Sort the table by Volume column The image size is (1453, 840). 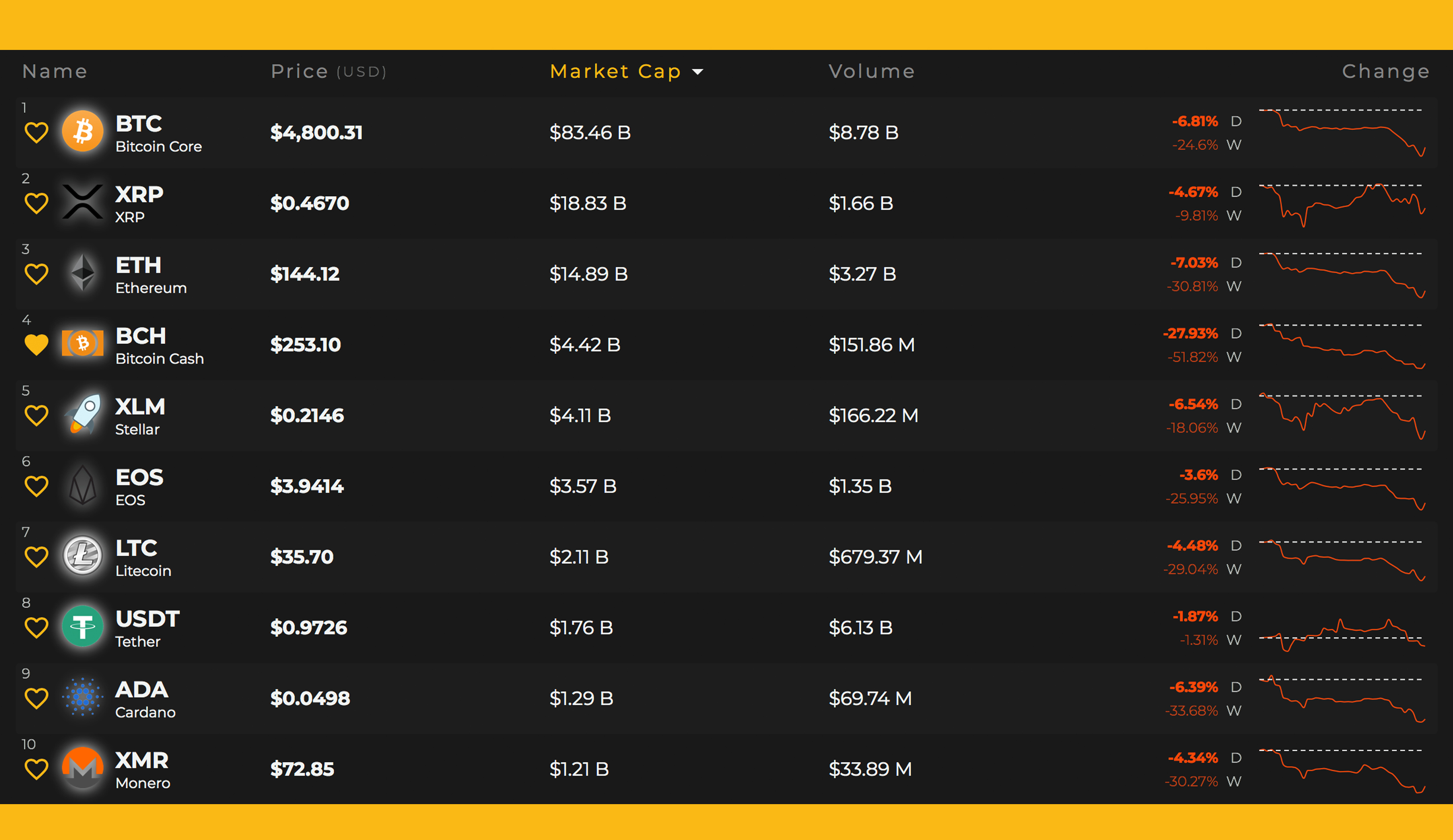871,71
